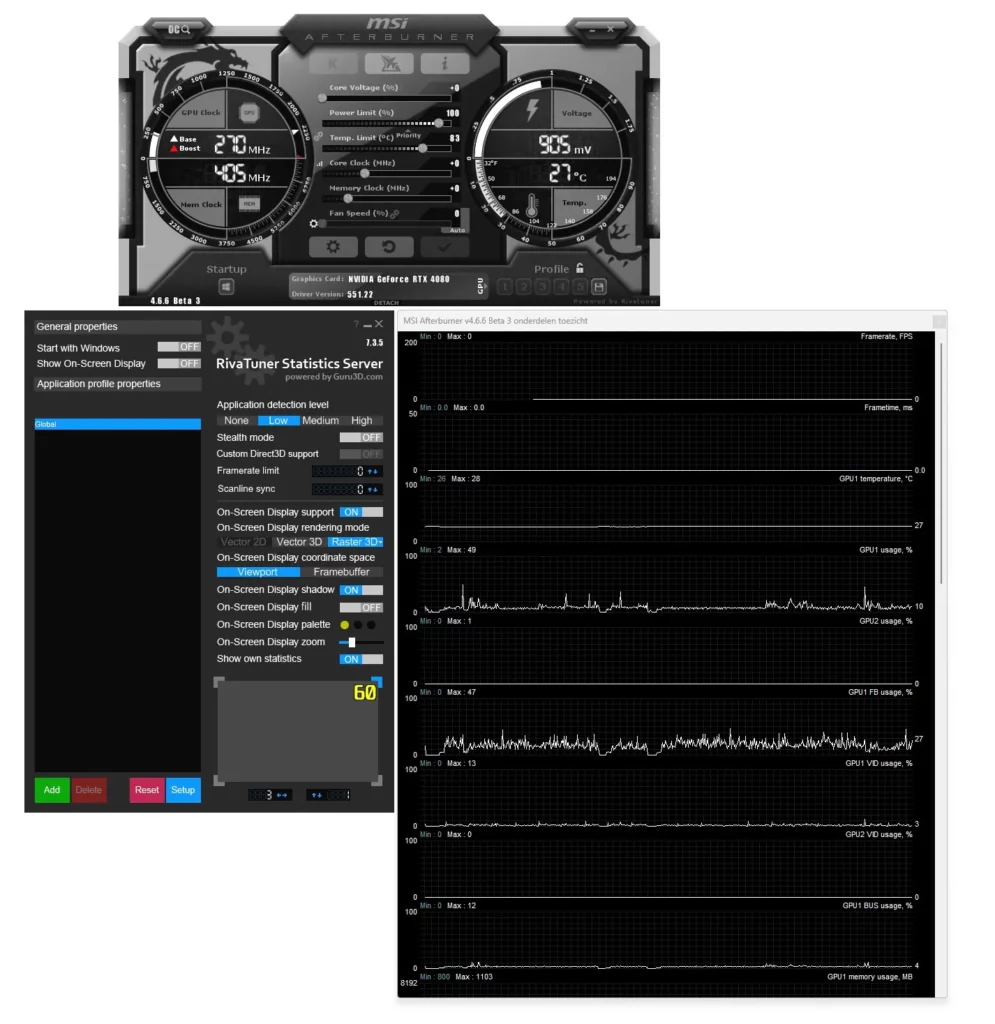The width and height of the screenshot is (995, 1024).
Task: Open Raster 3D rendering mode dropdown
Action: tap(356, 542)
